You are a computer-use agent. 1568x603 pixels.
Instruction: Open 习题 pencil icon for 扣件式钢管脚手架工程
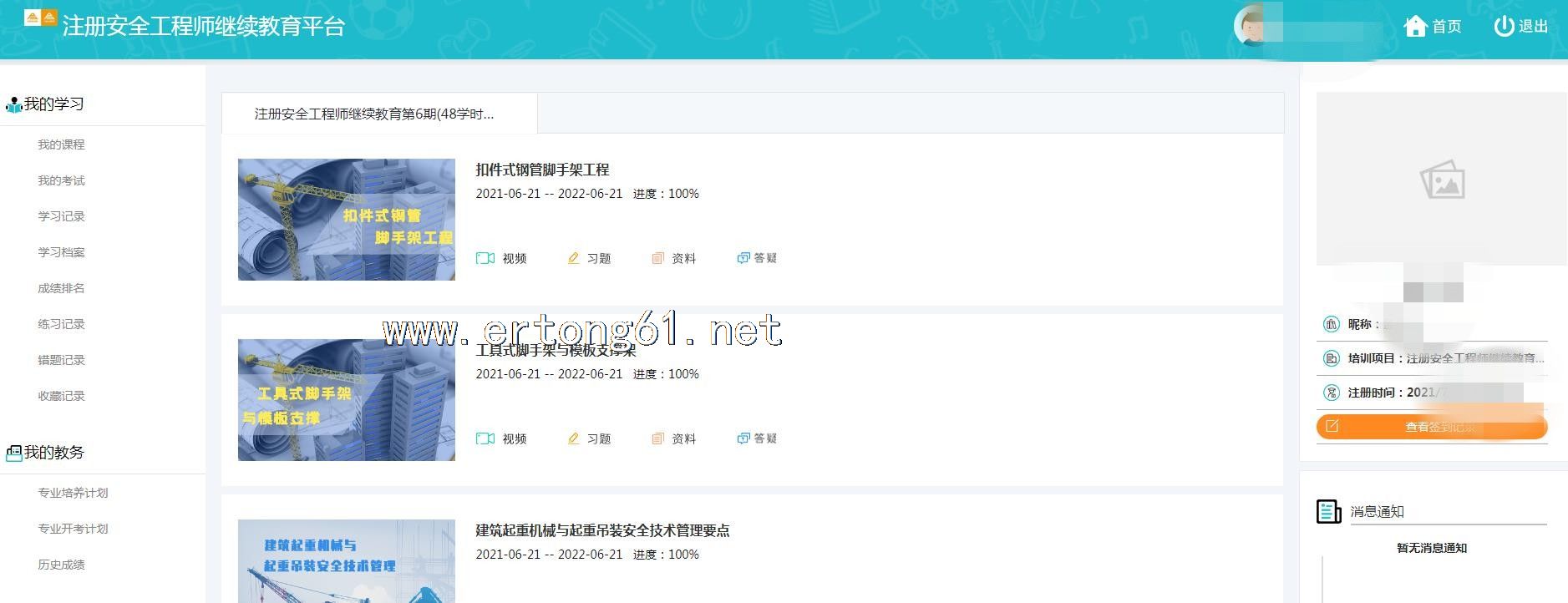[573, 258]
